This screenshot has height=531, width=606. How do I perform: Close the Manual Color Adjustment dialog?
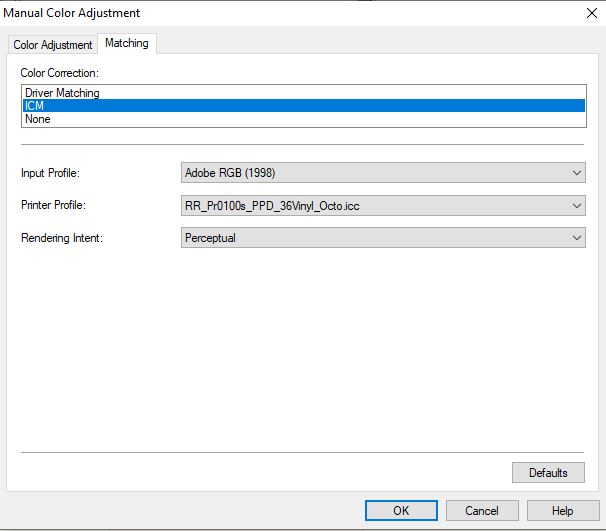pos(588,13)
